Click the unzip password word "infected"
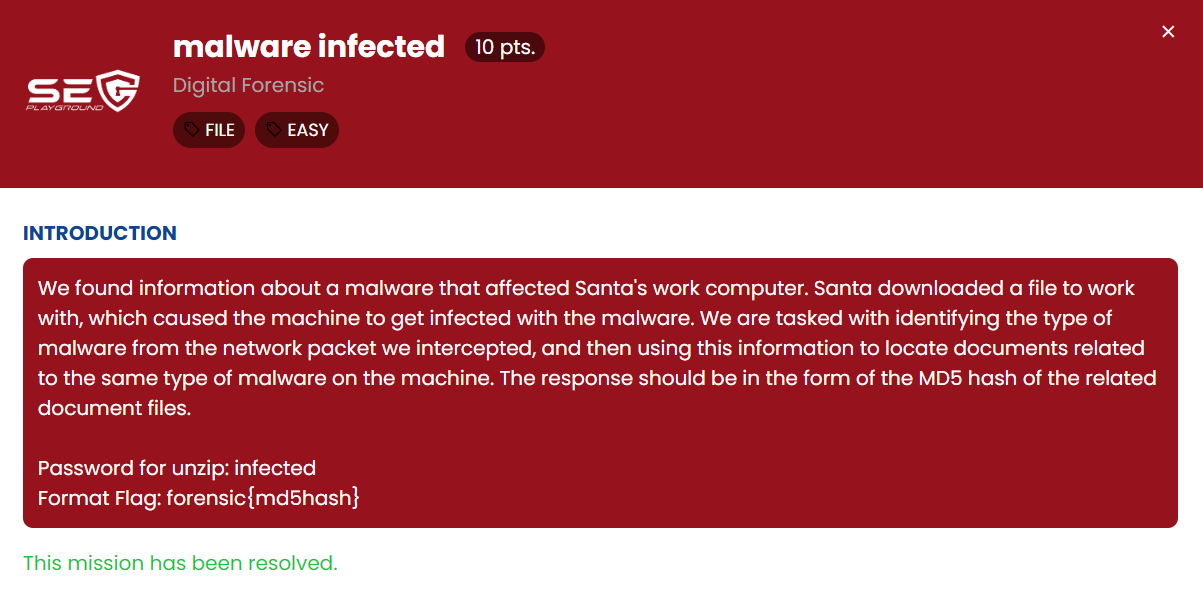 [275, 468]
